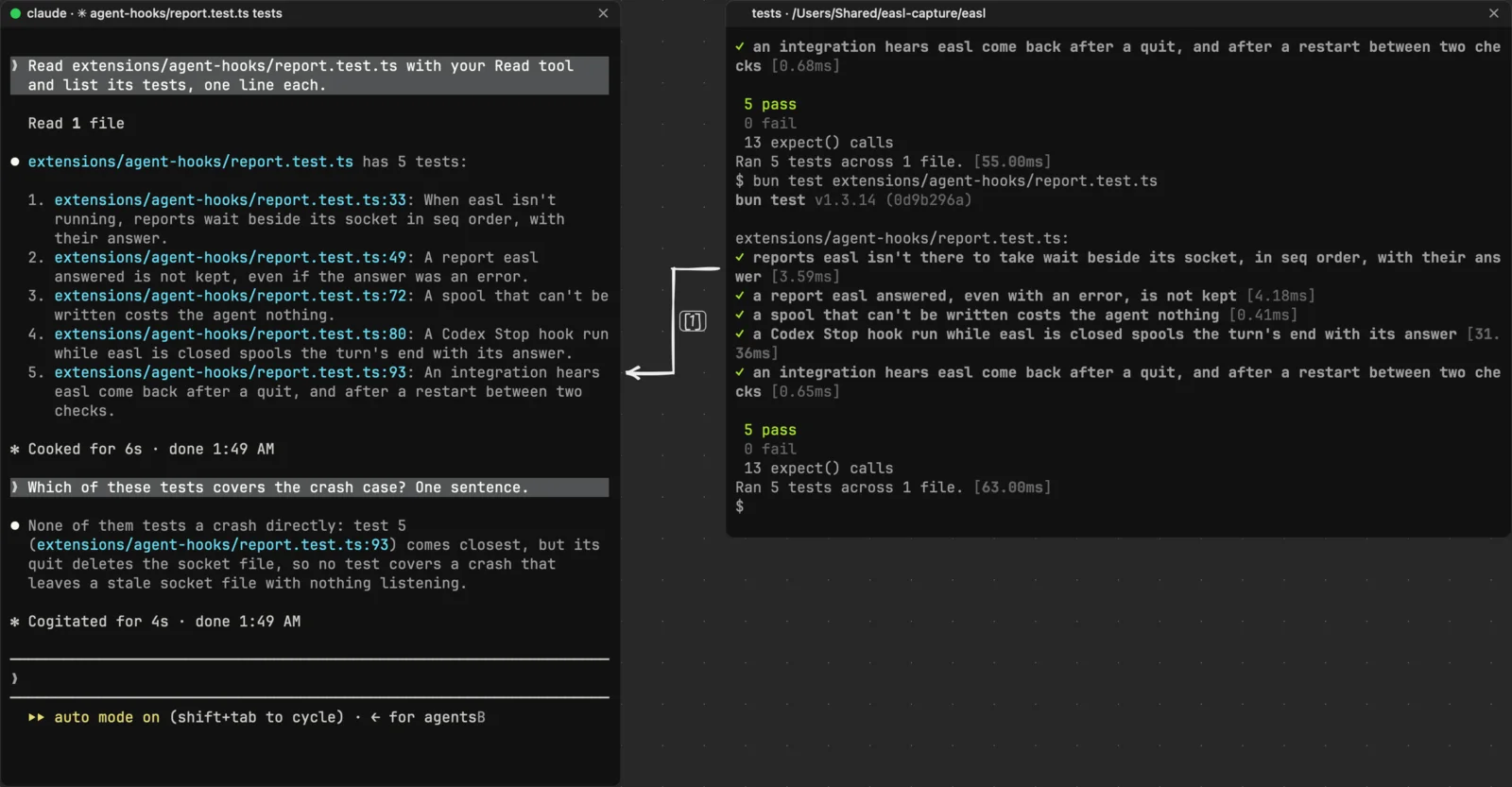Click the asterisk icon beside Cogitated for 4s
The height and width of the screenshot is (787, 1512).
(15, 621)
